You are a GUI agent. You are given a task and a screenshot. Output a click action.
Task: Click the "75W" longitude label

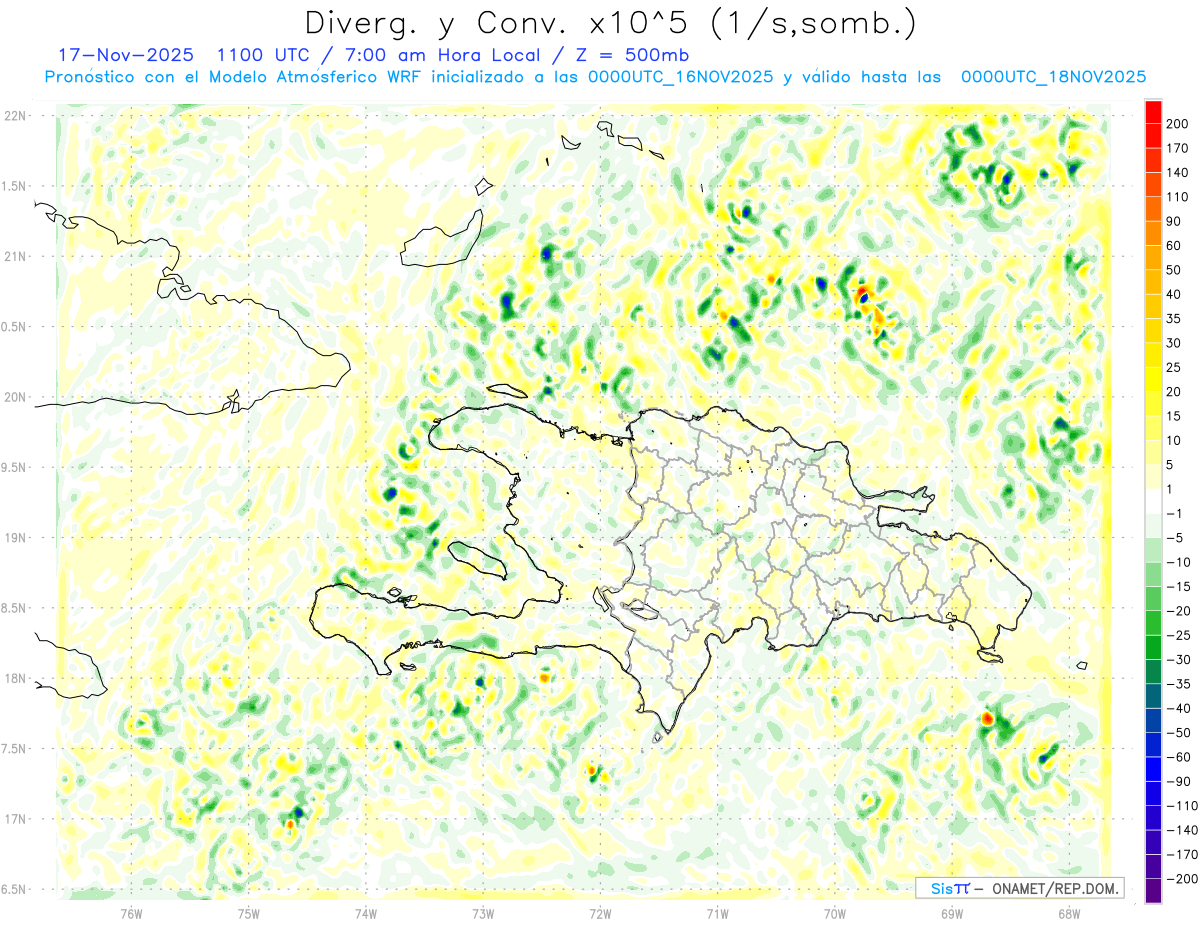[x=249, y=913]
